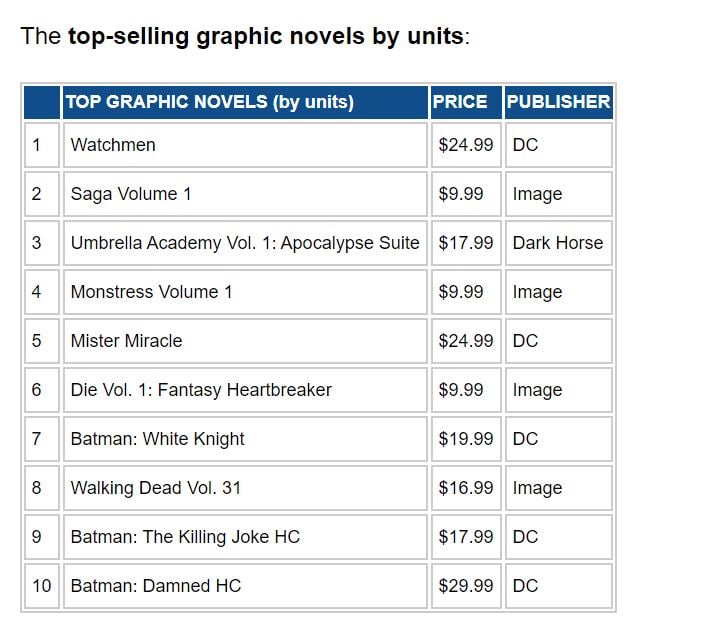702x625 pixels.
Task: Click Die Vol. 1: Fantasy Heartbreaker
Action: [201, 390]
